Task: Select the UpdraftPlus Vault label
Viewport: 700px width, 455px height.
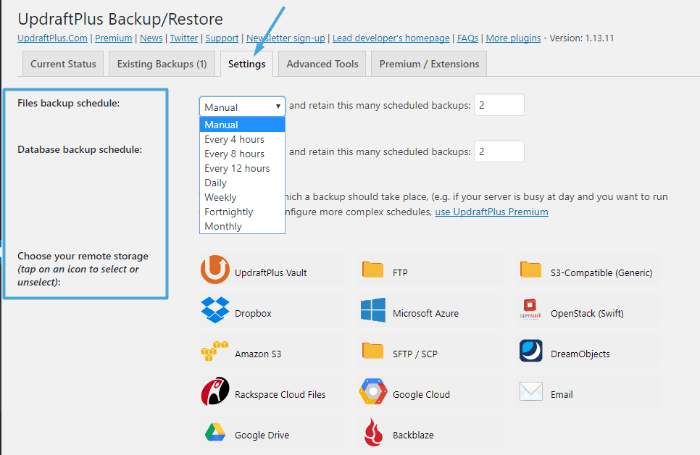Action: (x=271, y=272)
